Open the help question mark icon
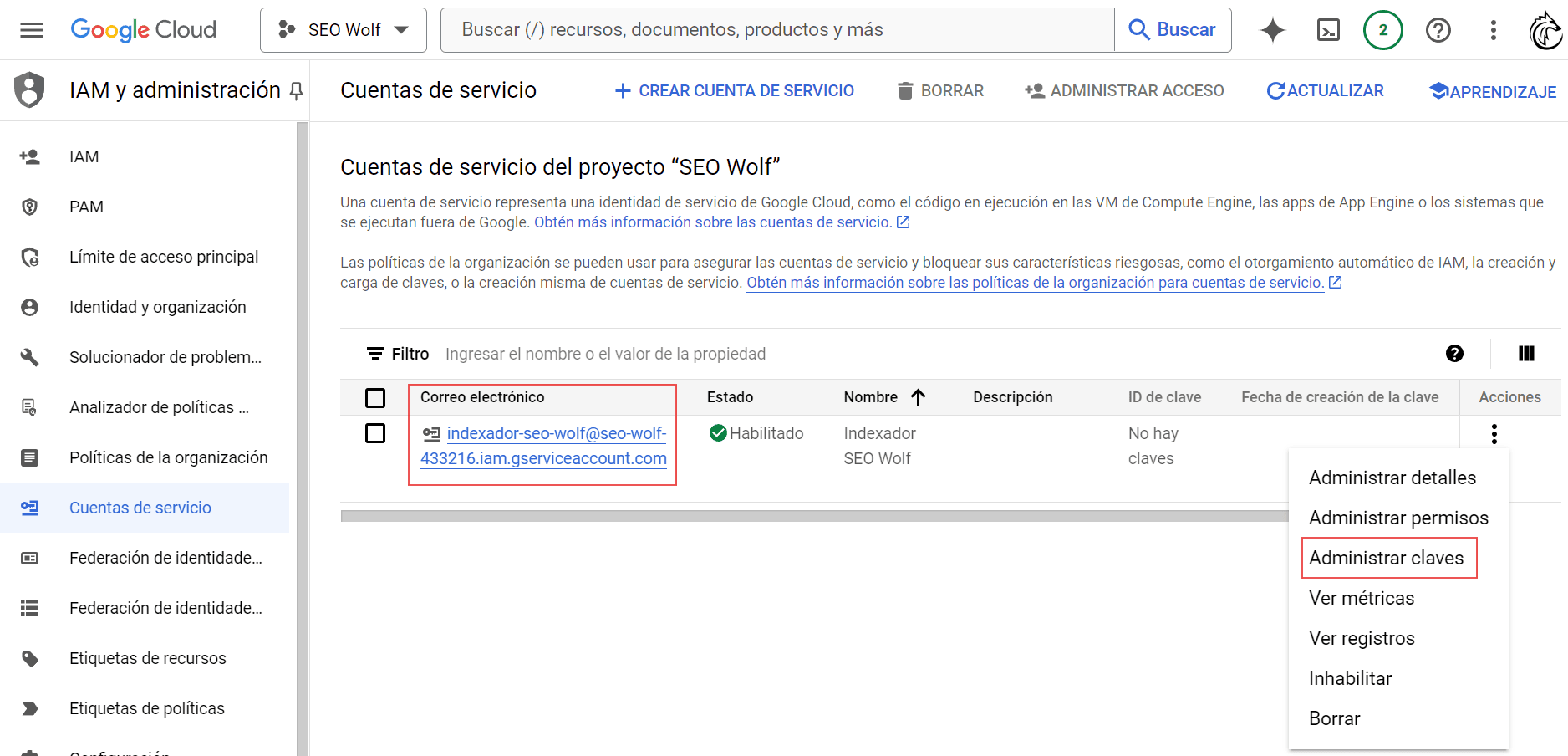1568x756 pixels. coord(1438,30)
